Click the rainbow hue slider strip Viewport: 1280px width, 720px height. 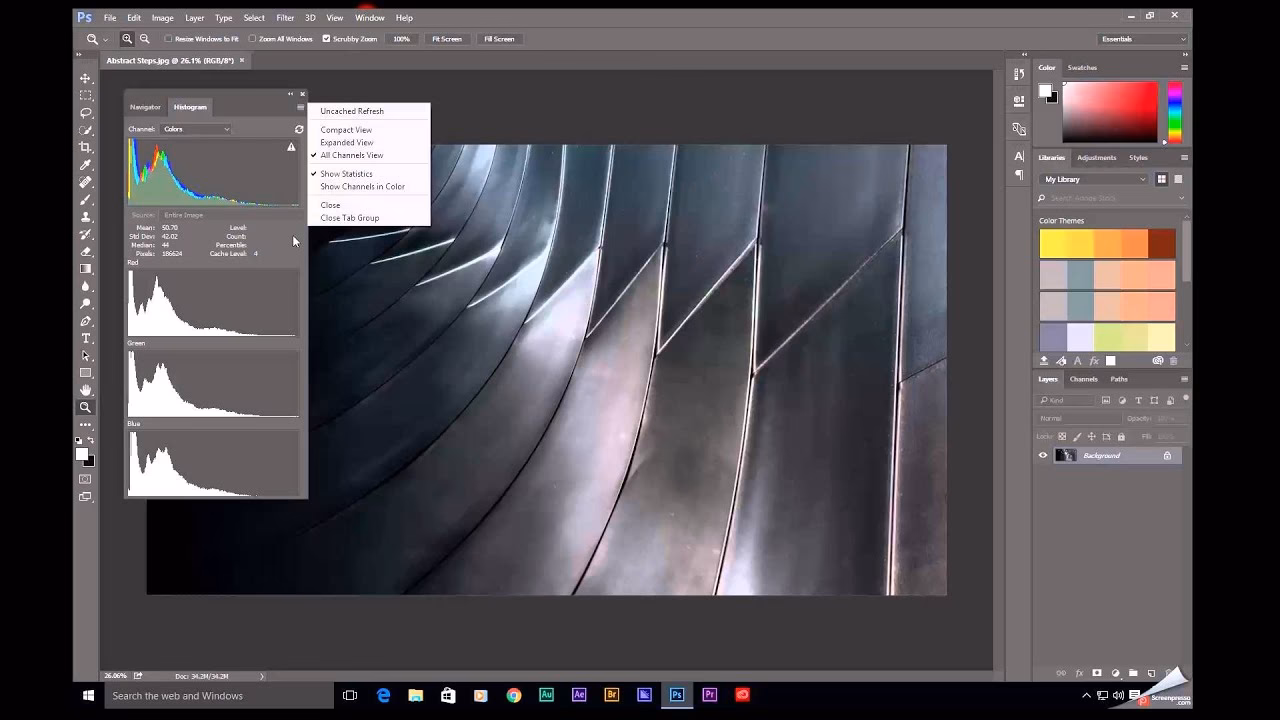click(1174, 112)
